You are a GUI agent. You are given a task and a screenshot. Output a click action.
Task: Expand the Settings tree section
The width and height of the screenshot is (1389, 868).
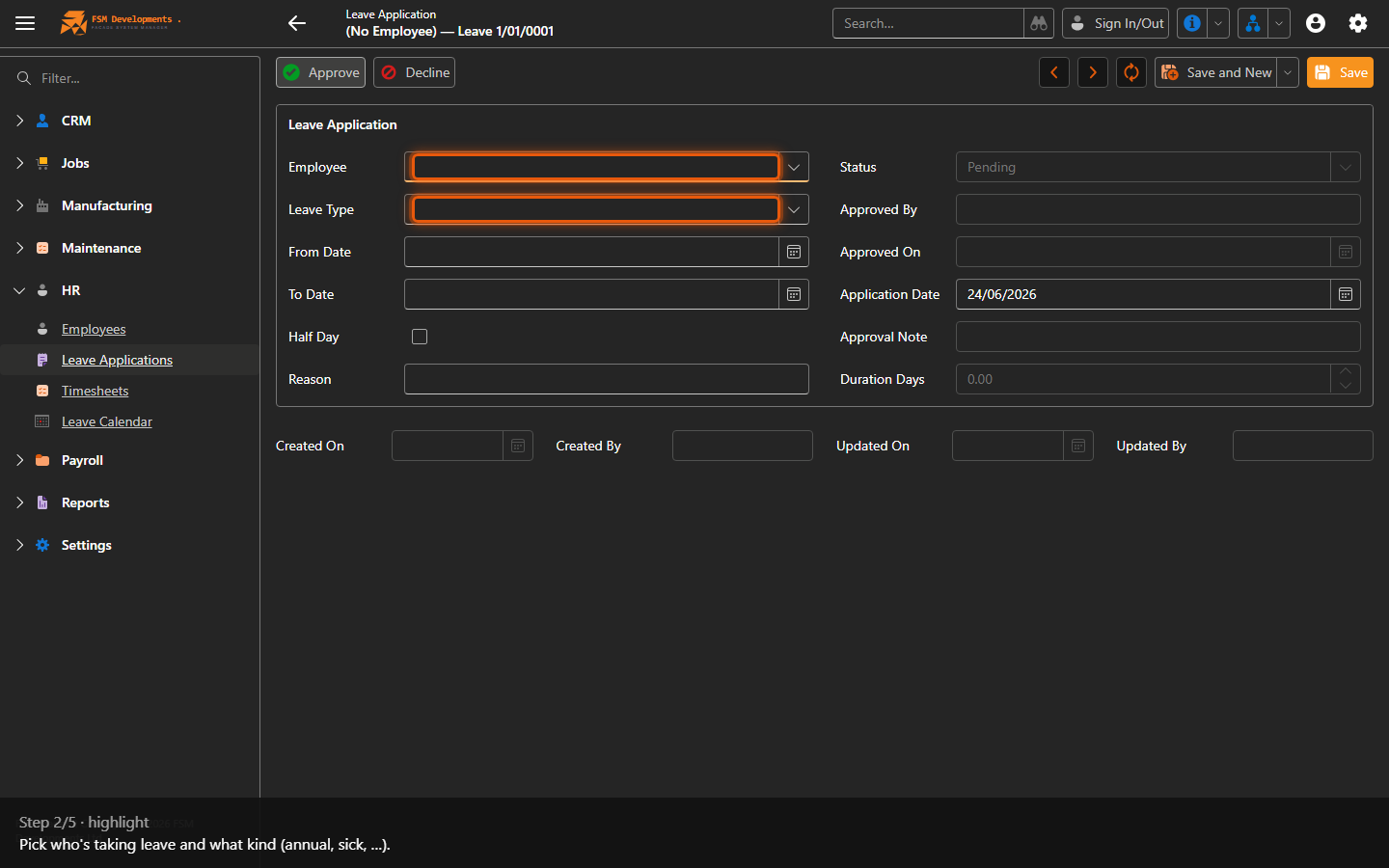(19, 545)
